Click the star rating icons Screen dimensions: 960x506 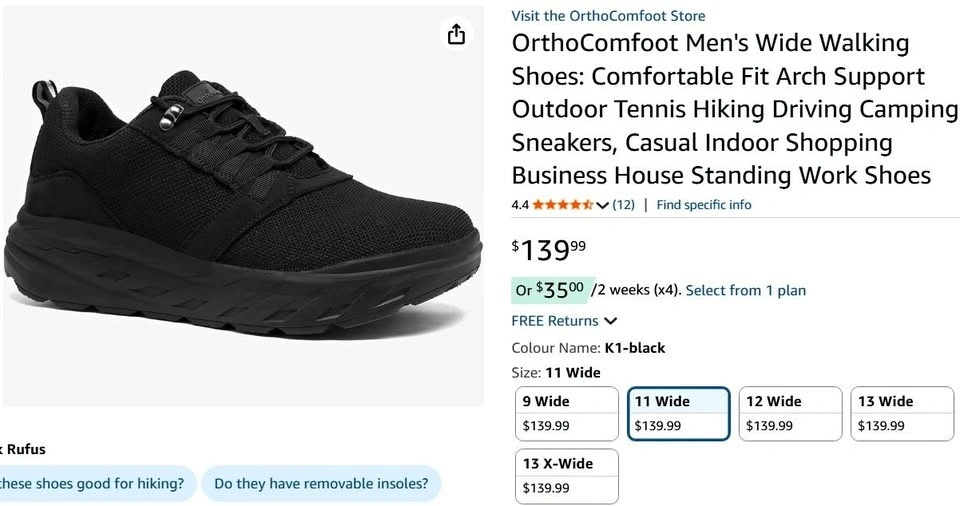pos(563,205)
